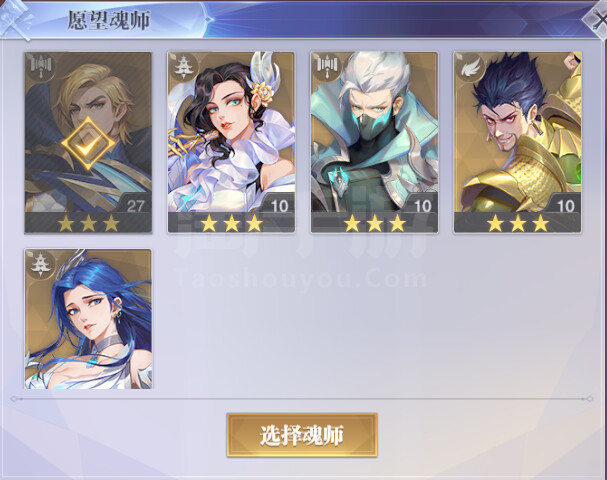Screen dimensions: 607x480
Task: Click the class emblem on blonde hero card
Action: coord(42,66)
